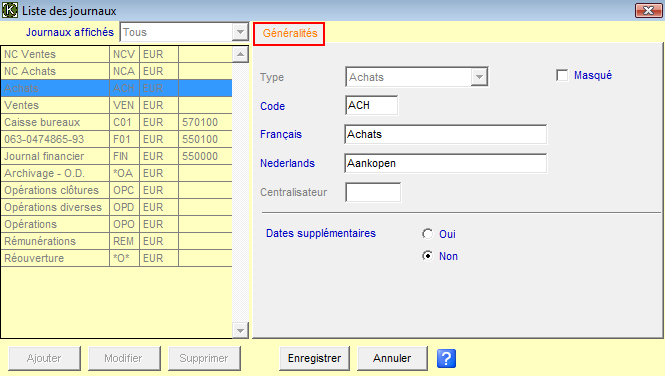
Task: Click the *O* code cell
Action: pos(124,258)
